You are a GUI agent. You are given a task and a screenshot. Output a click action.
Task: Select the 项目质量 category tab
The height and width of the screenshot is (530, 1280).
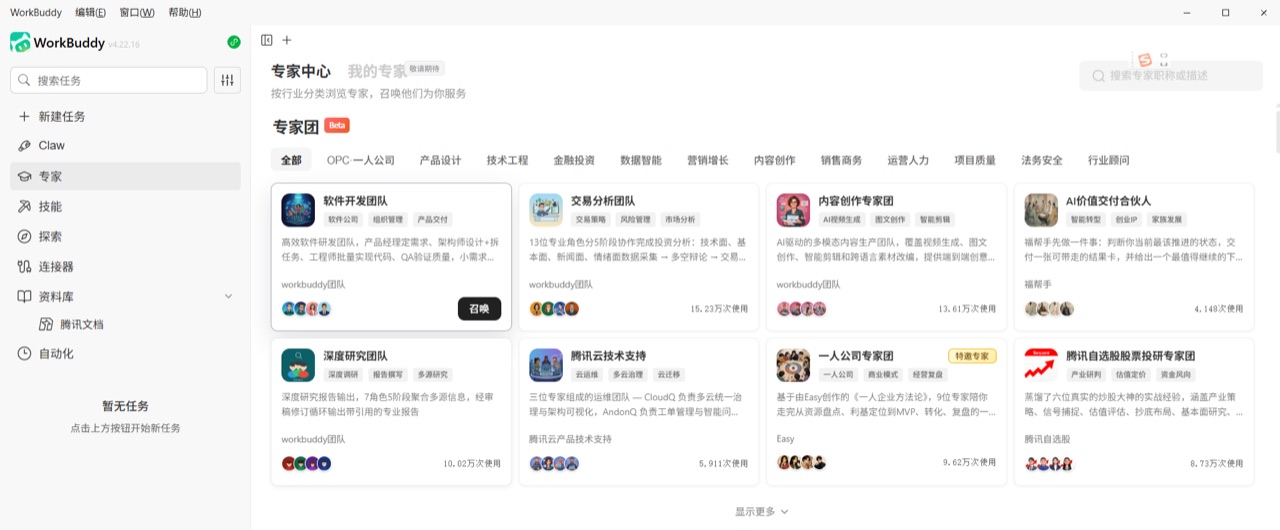(975, 160)
